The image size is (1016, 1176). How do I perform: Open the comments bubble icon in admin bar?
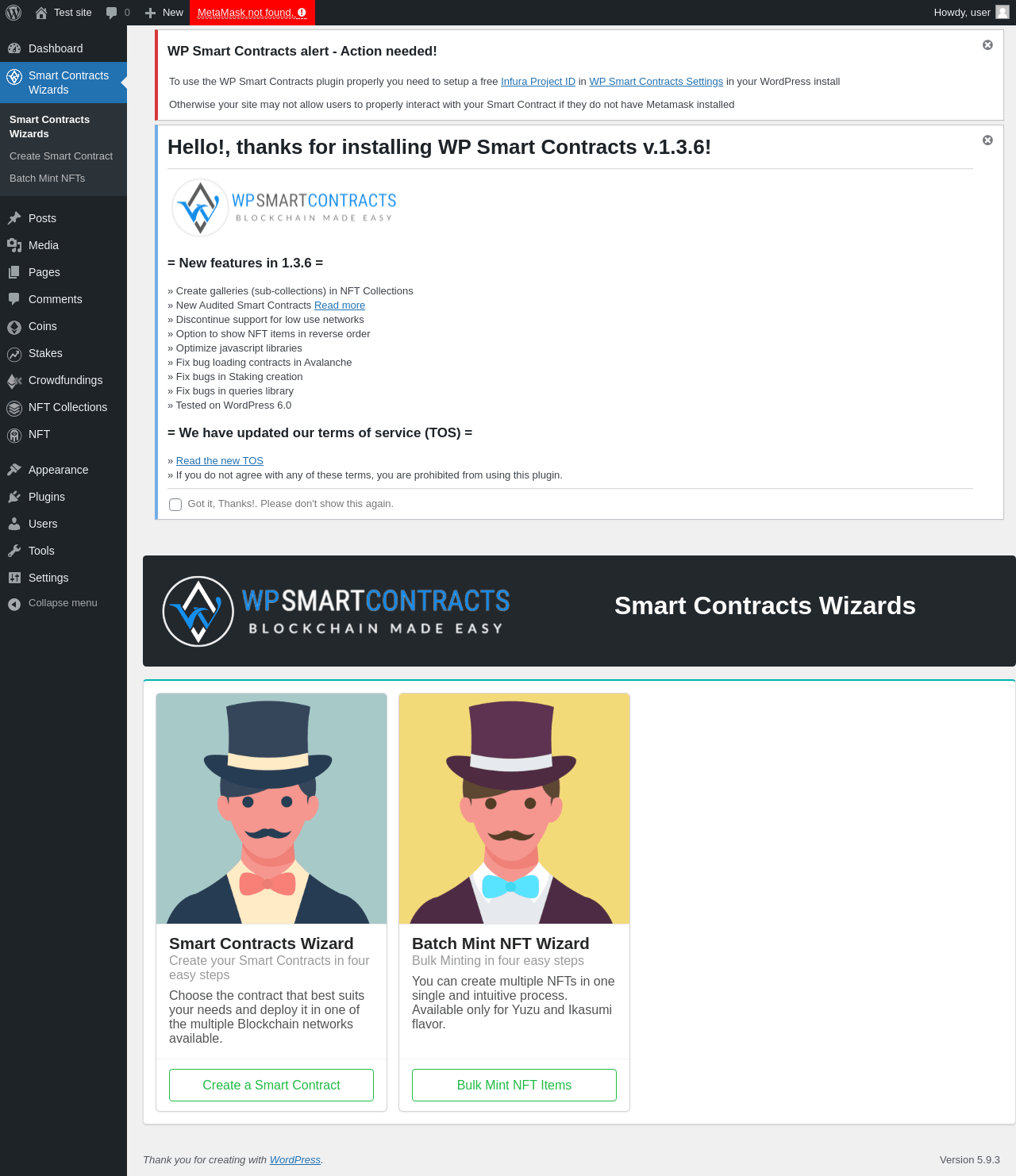tap(112, 13)
